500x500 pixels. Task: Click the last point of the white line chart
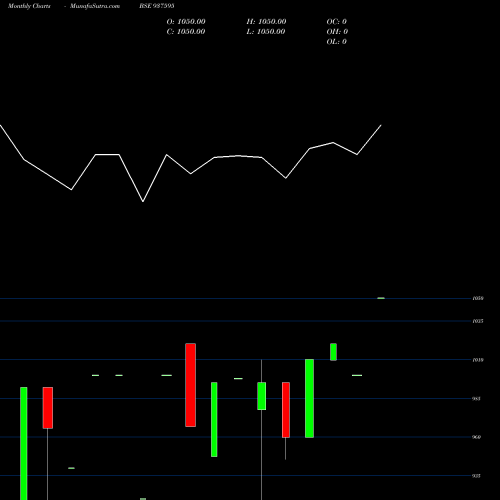[381, 125]
